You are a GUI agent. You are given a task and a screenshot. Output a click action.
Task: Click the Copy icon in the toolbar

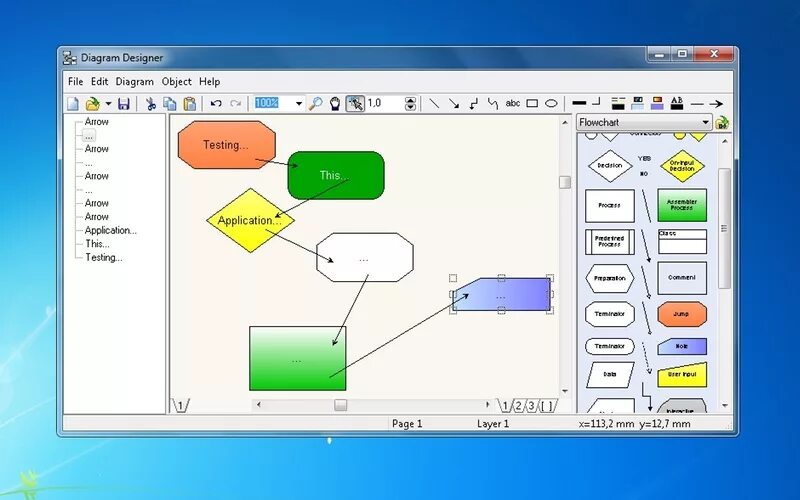pos(170,104)
